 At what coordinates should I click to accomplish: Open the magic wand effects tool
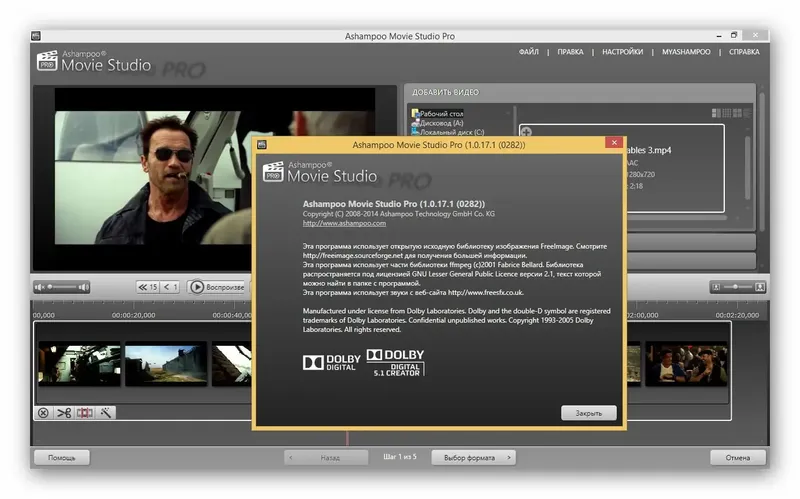point(106,413)
